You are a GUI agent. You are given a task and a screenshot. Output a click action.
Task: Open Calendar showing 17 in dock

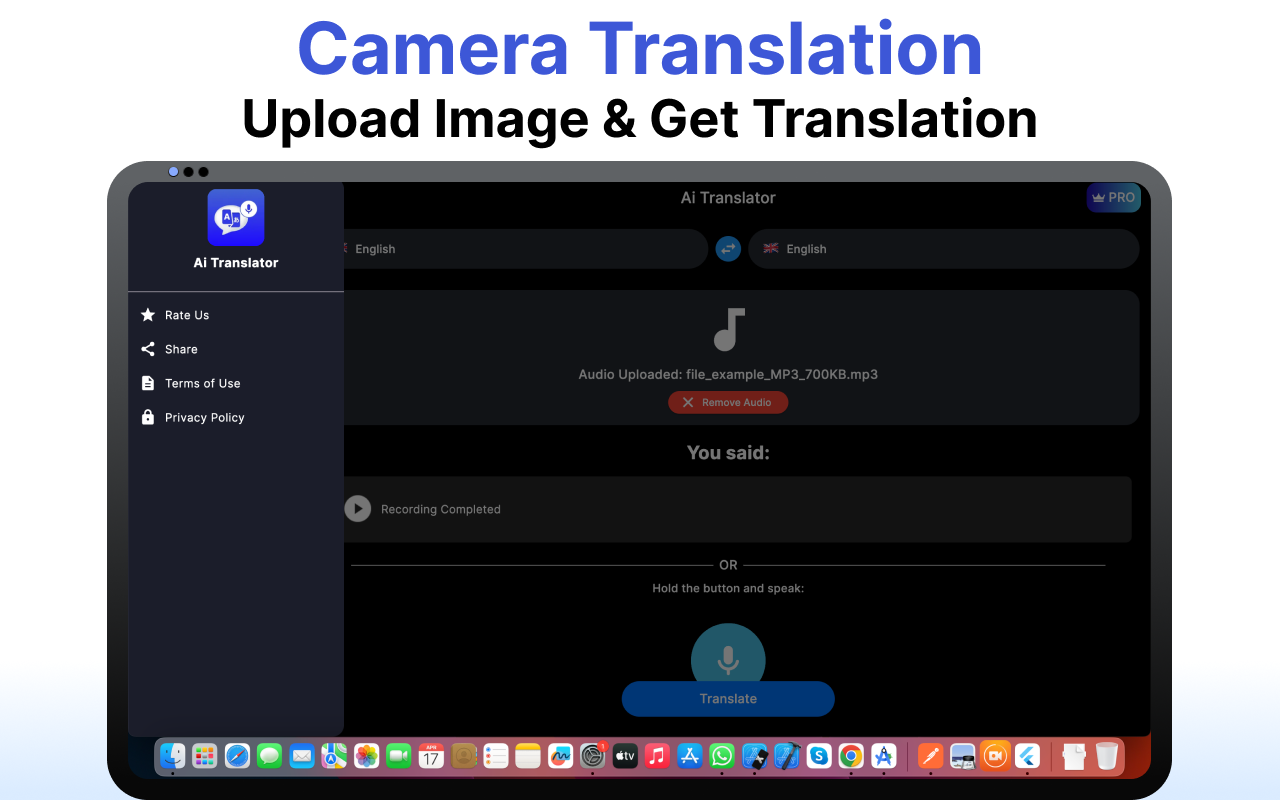(431, 756)
